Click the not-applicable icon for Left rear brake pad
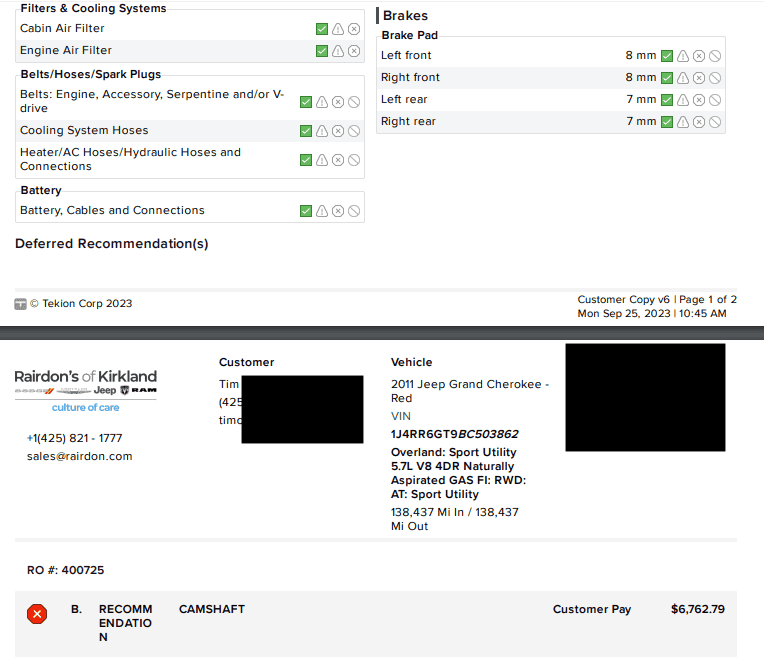 [x=715, y=100]
